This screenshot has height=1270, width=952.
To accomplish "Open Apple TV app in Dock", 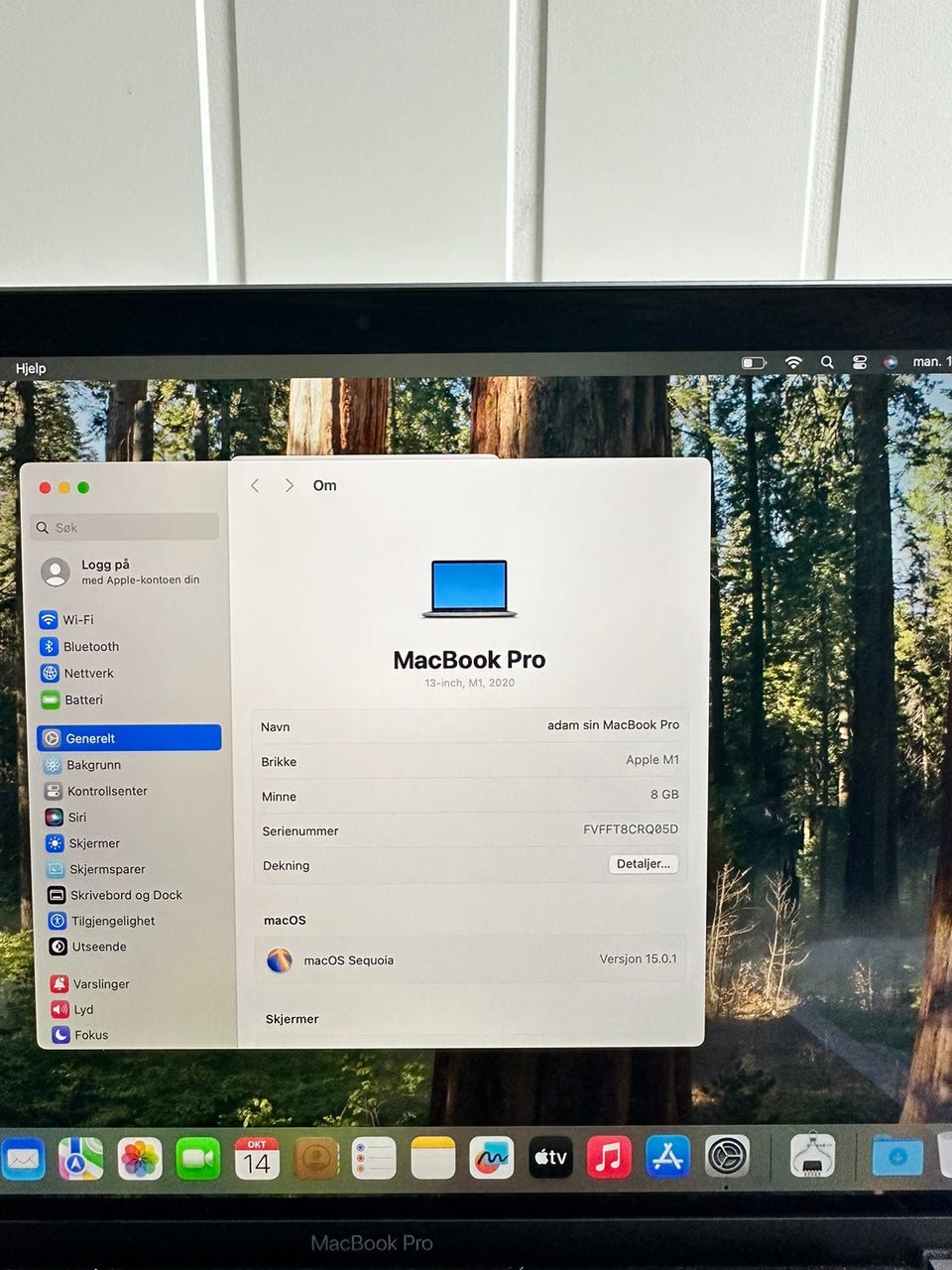I will pos(550,1157).
